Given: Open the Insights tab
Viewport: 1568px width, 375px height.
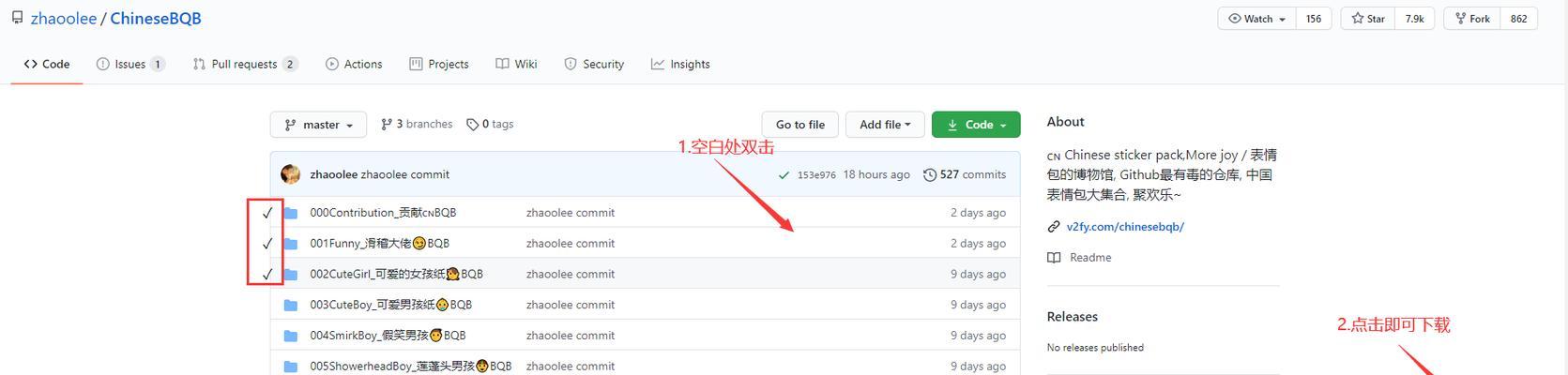Looking at the screenshot, I should 680,64.
